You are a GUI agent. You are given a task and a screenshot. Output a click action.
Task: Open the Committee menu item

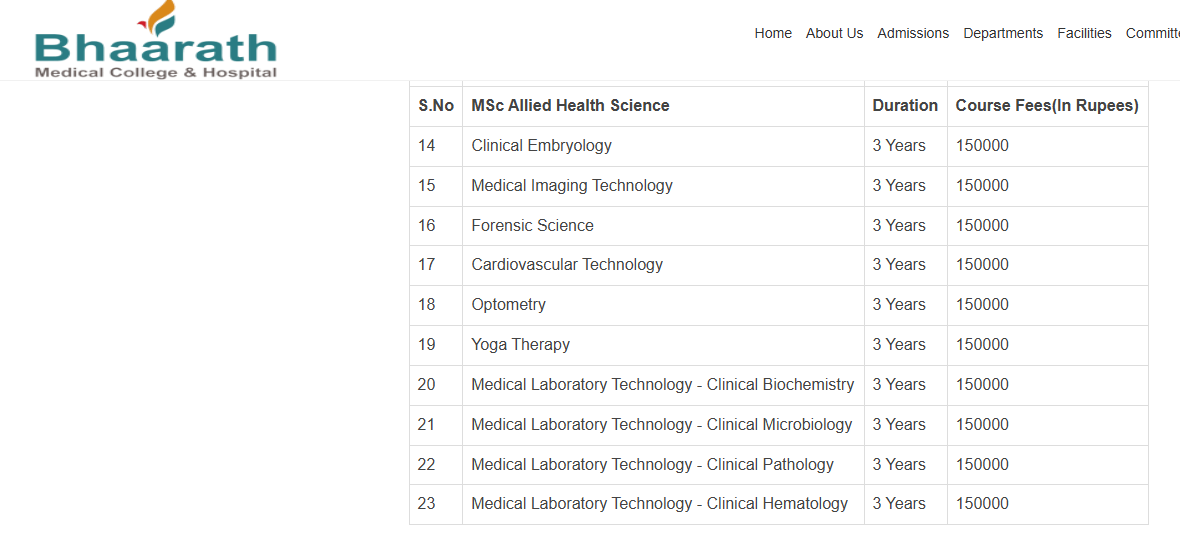(1153, 33)
